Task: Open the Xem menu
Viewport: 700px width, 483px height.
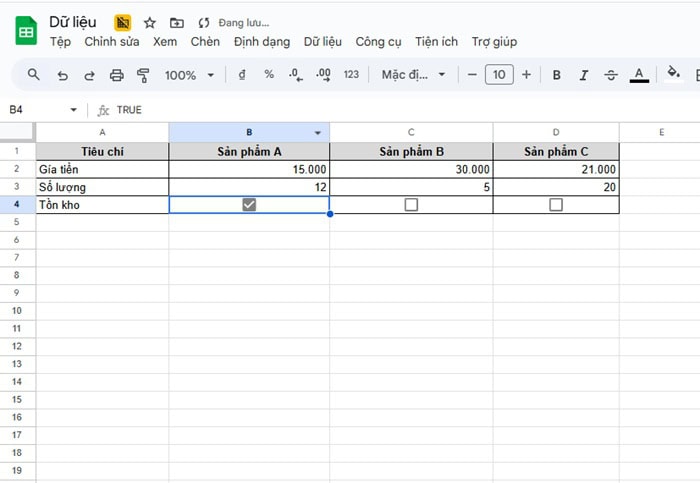Action: [x=165, y=42]
